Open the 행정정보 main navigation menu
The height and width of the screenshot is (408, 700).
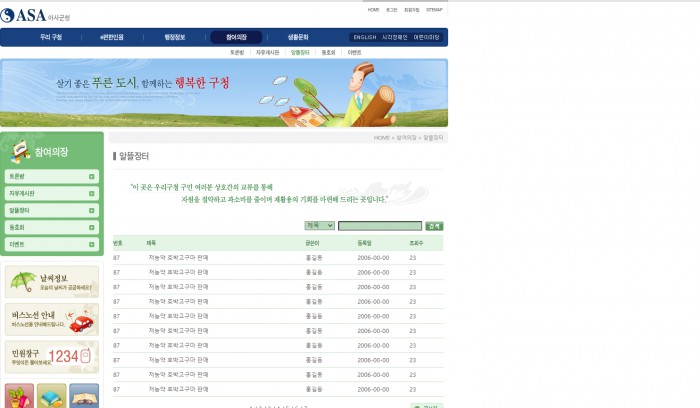(175, 37)
